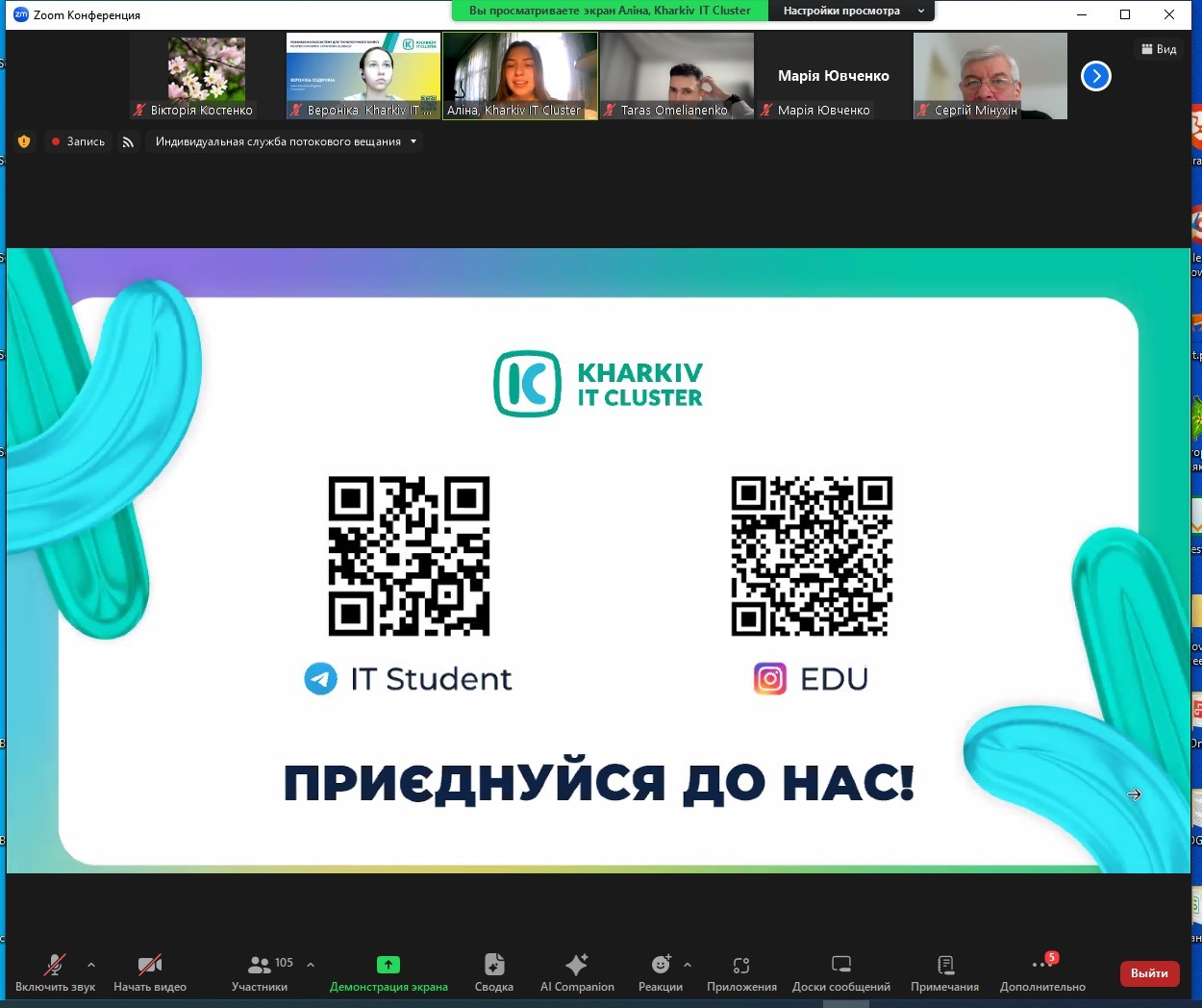Click the live streaming signal icon
Viewport: 1202px width, 1008px height.
point(129,141)
